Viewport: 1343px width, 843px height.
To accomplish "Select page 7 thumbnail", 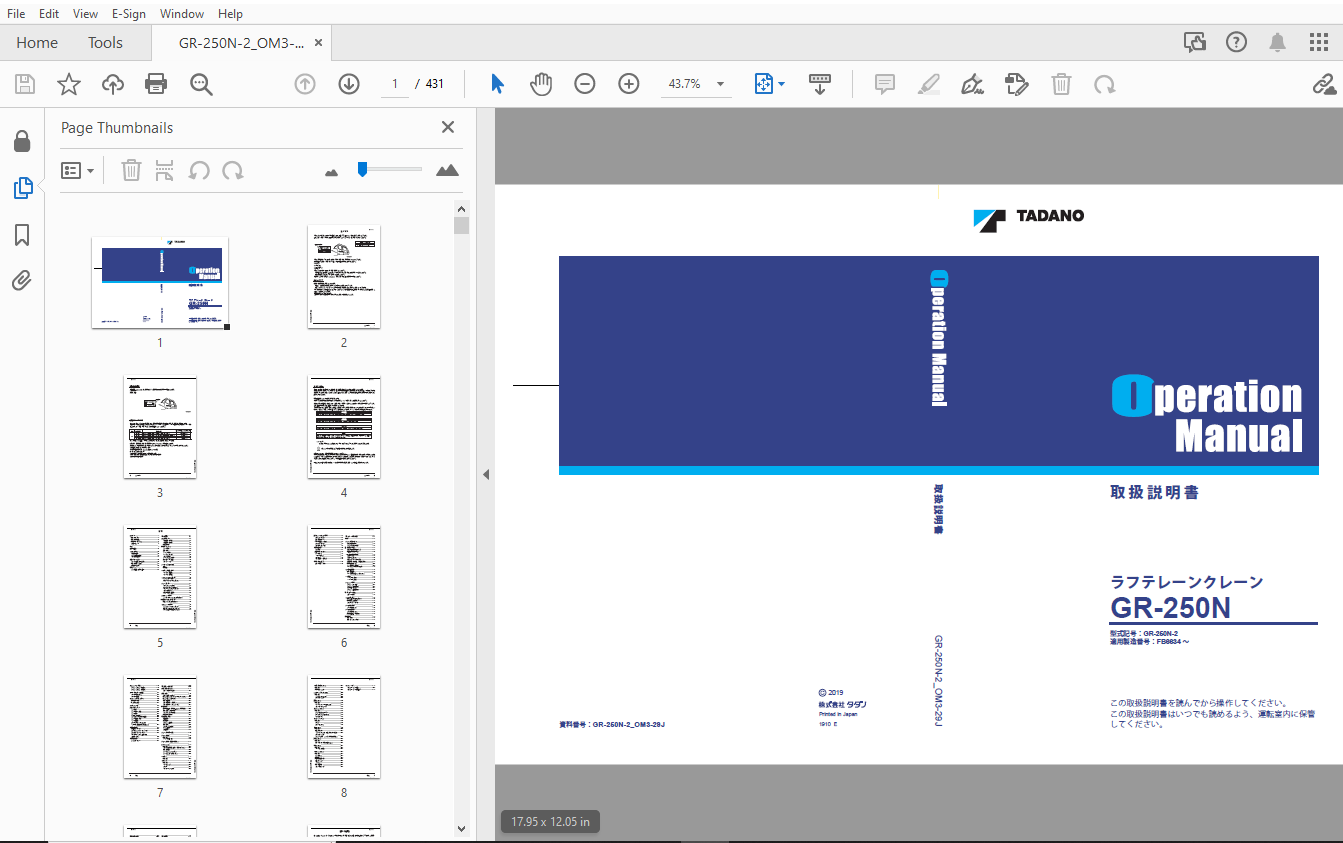I will pos(160,727).
